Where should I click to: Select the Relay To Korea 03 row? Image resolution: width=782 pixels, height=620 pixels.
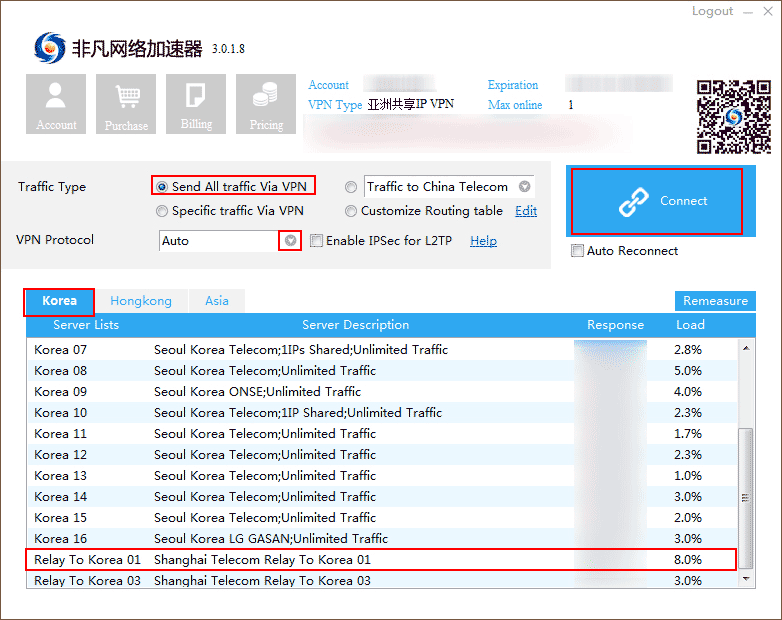pyautogui.click(x=382, y=580)
